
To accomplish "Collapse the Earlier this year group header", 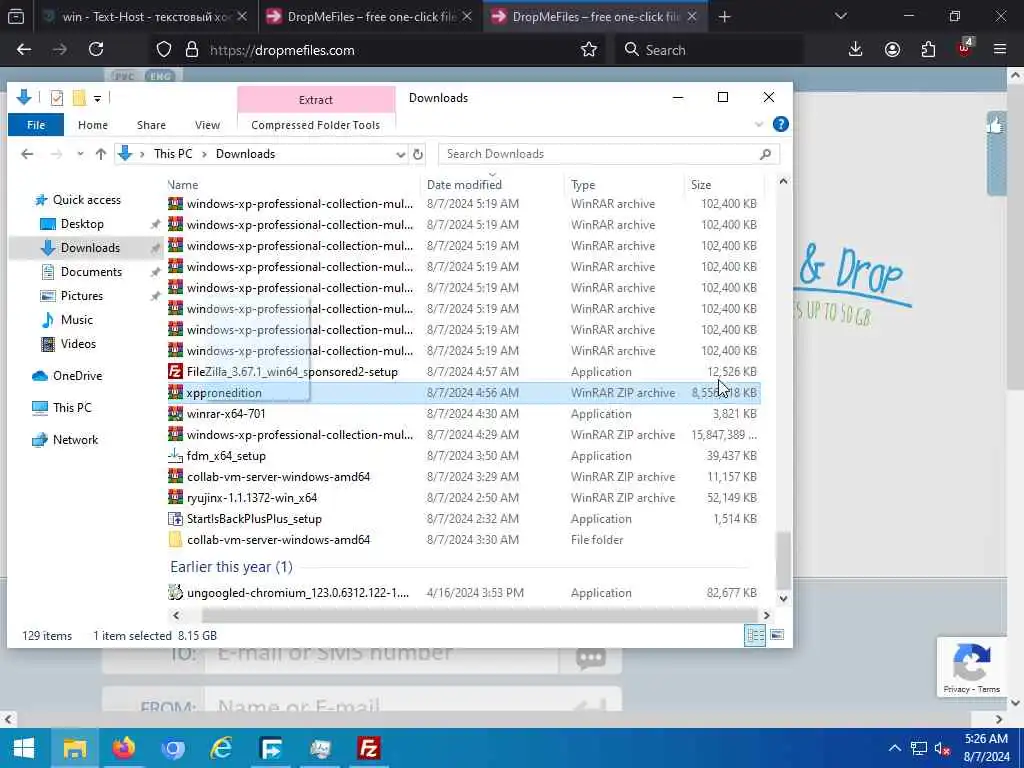I will [231, 567].
